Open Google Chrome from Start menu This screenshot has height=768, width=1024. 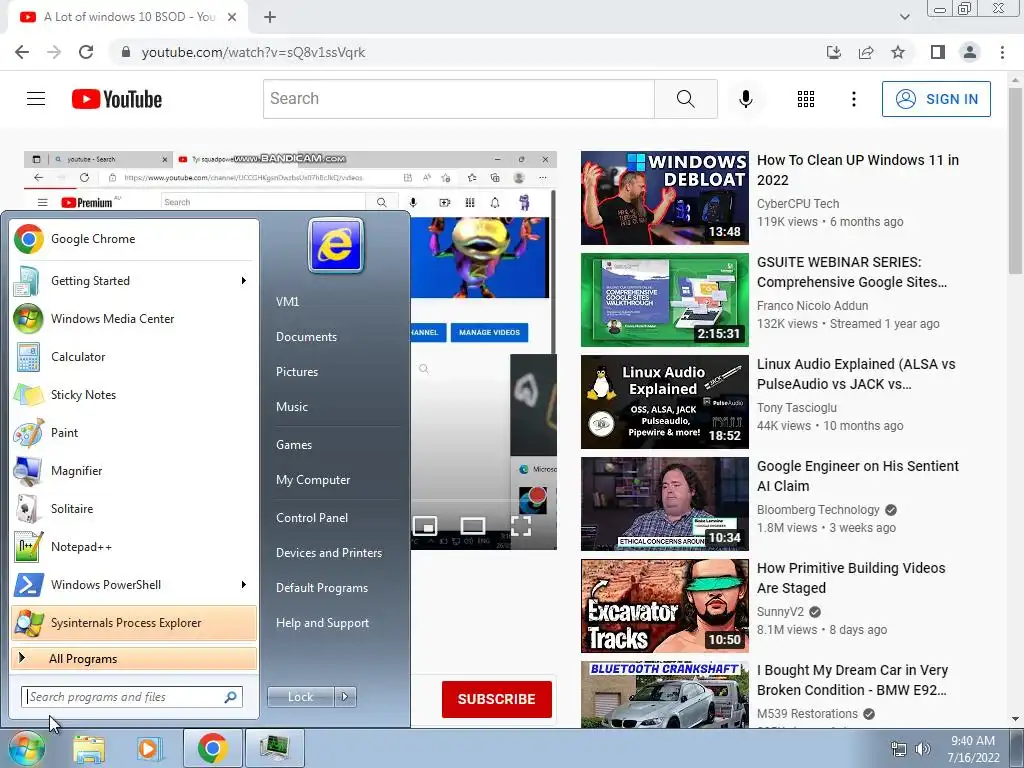pos(134,239)
